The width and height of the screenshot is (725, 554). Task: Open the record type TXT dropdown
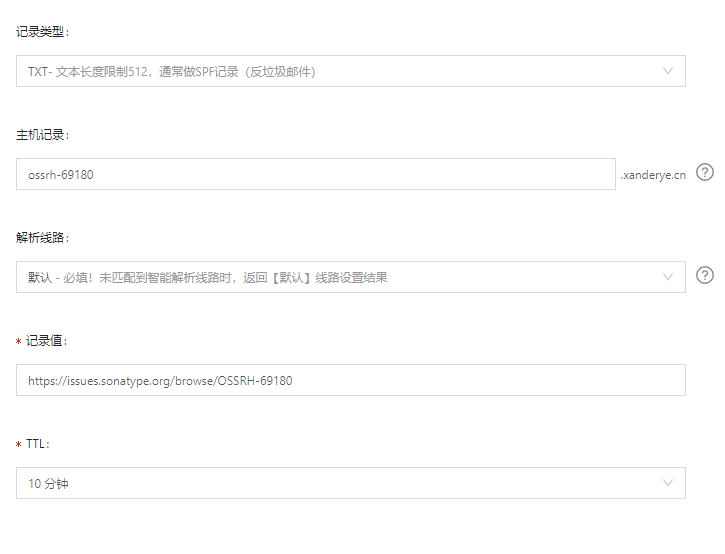(351, 71)
